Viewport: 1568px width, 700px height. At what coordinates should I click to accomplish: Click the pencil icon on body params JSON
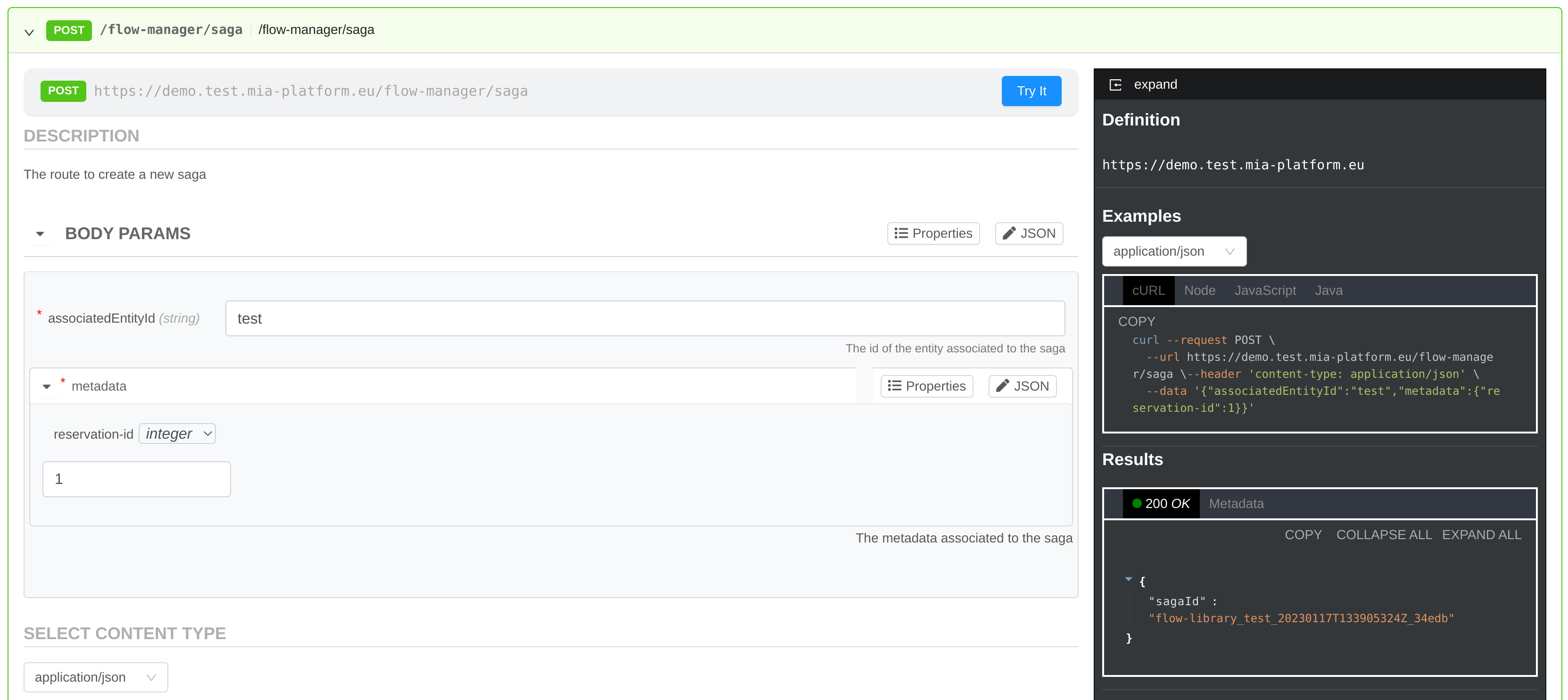pos(1008,233)
